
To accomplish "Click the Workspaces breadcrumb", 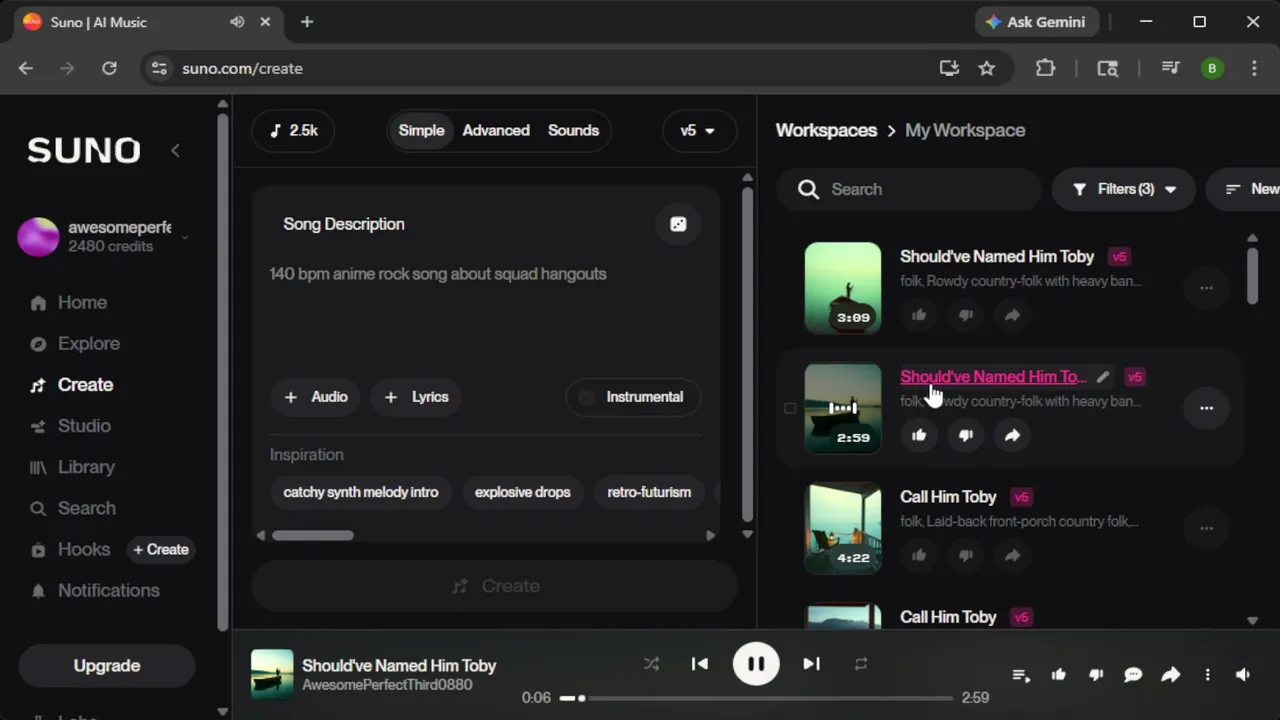I will coord(826,130).
